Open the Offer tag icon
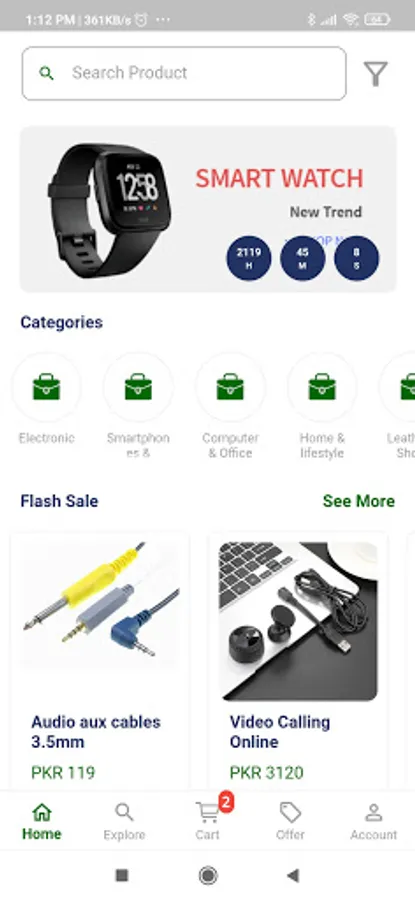415x900 pixels. (290, 812)
